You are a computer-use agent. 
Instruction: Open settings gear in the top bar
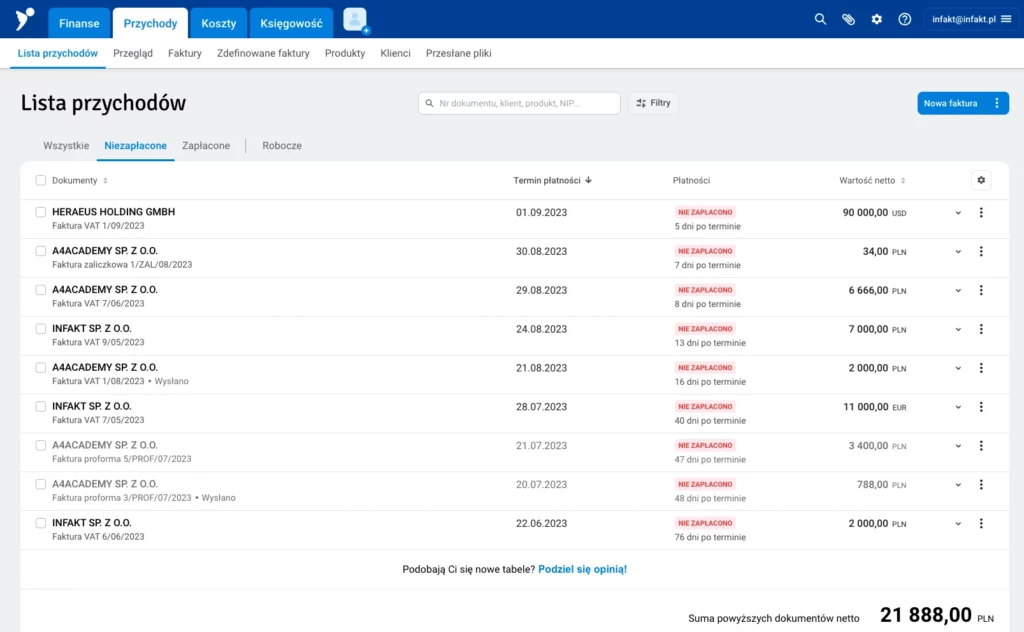[x=877, y=19]
